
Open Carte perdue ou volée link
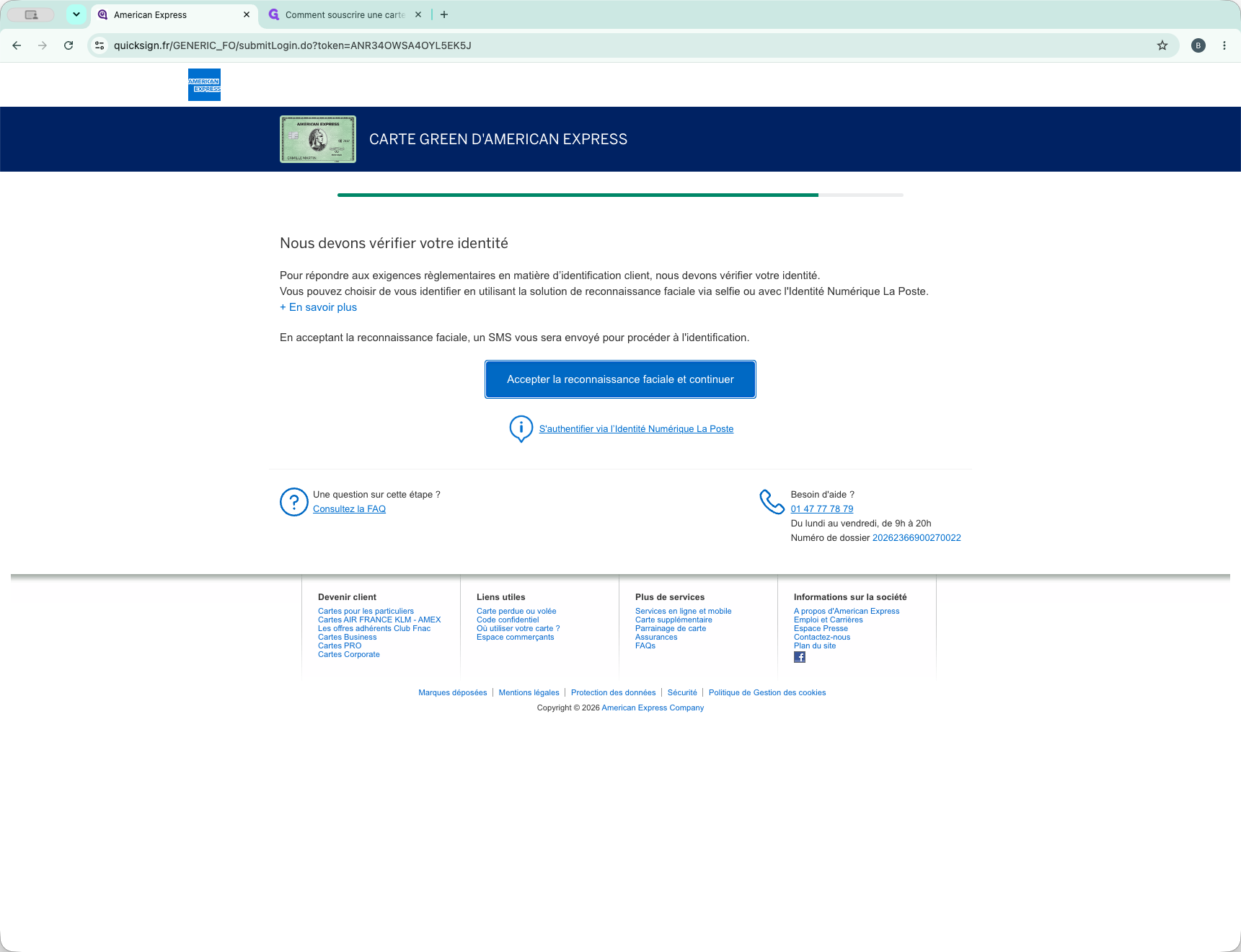(516, 611)
